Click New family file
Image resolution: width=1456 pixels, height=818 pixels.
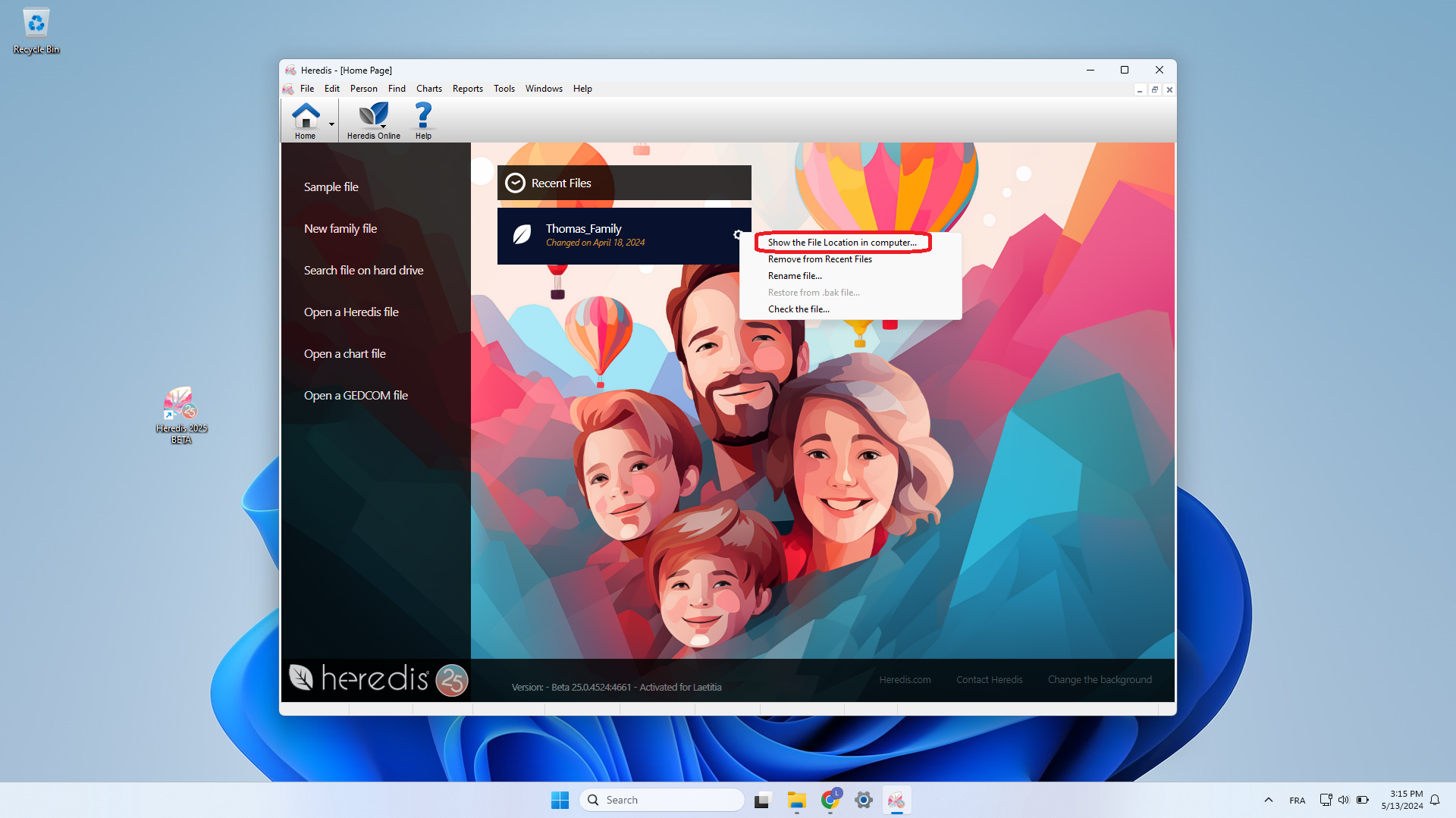click(x=340, y=229)
